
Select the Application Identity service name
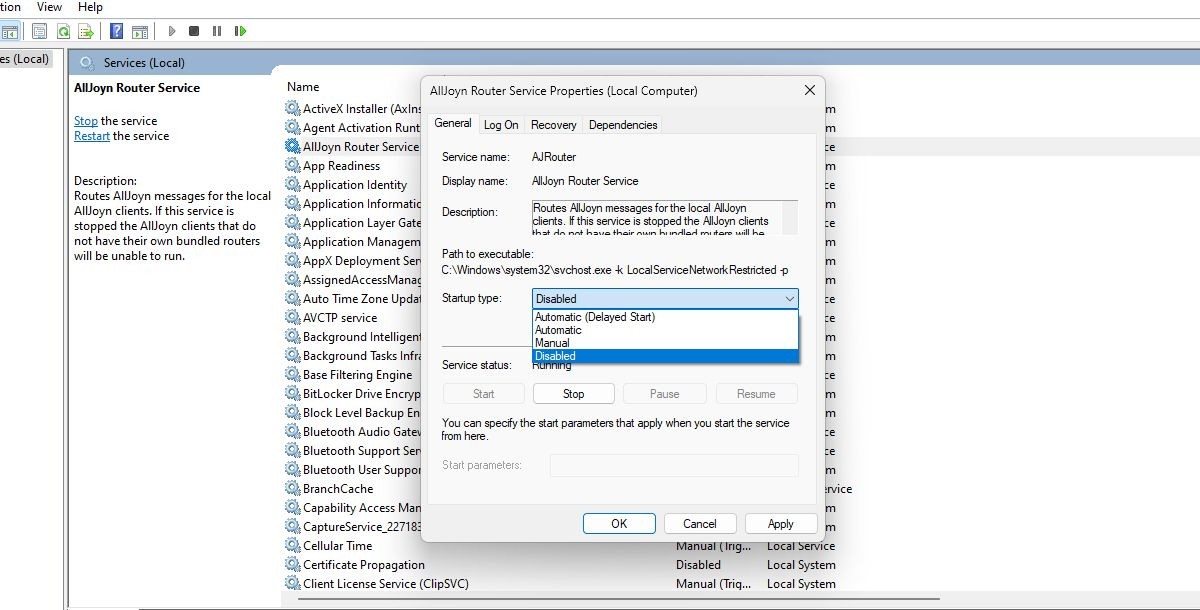tap(355, 185)
